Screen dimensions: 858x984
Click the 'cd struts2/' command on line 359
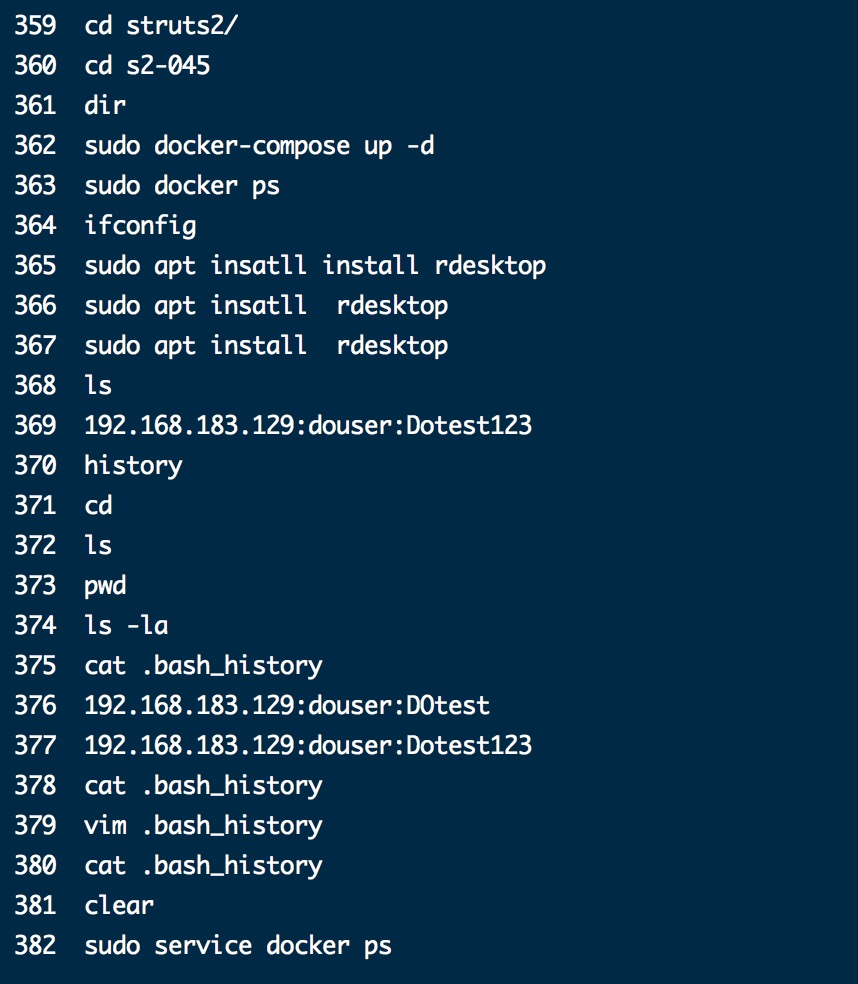tap(161, 26)
